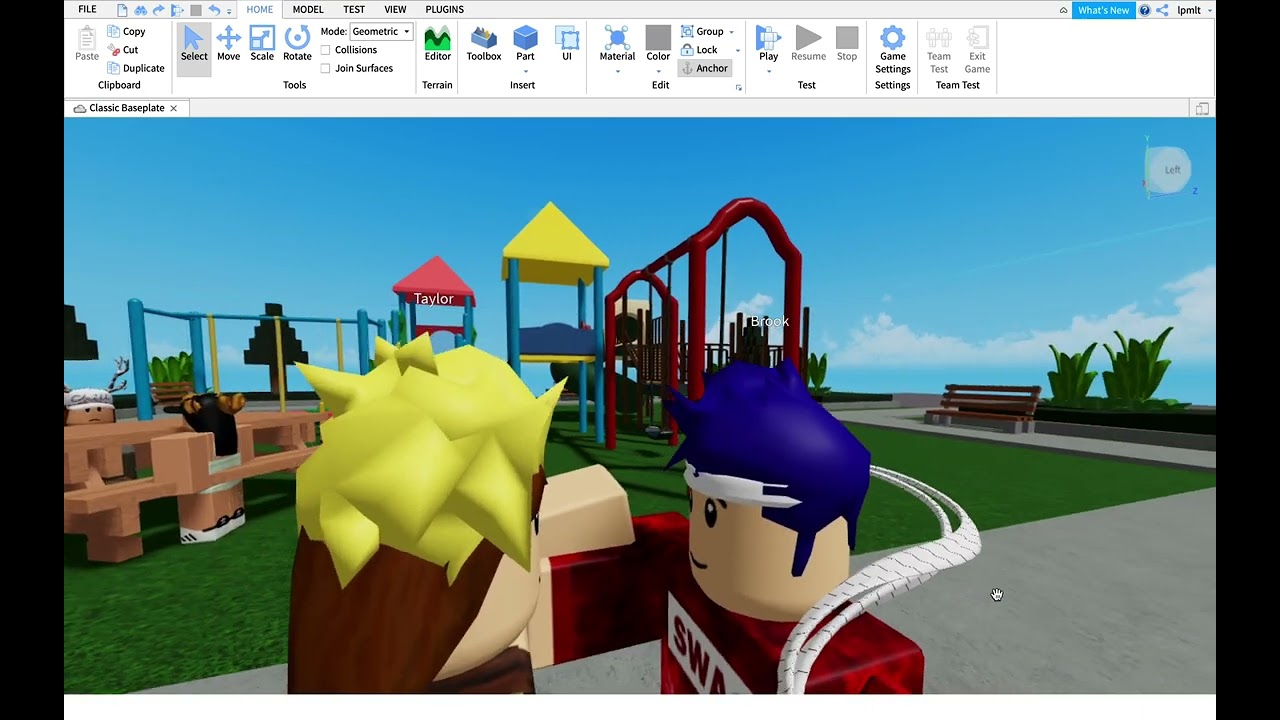Open the help question mark icon

1145,10
